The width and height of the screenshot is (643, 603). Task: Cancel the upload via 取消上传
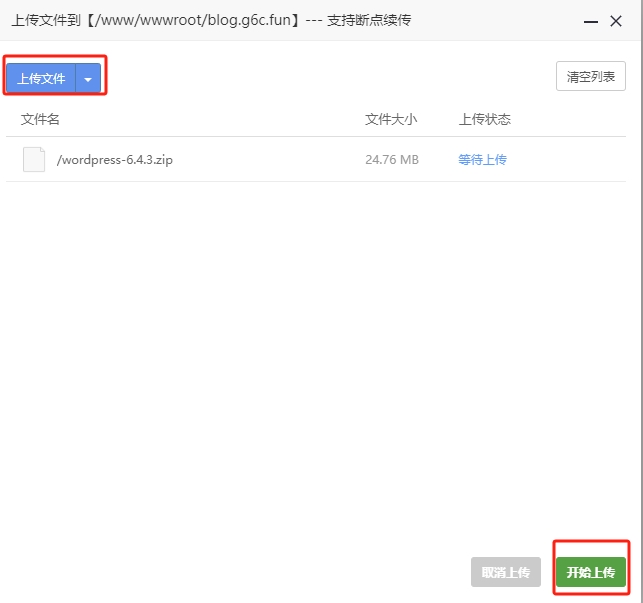pos(505,572)
